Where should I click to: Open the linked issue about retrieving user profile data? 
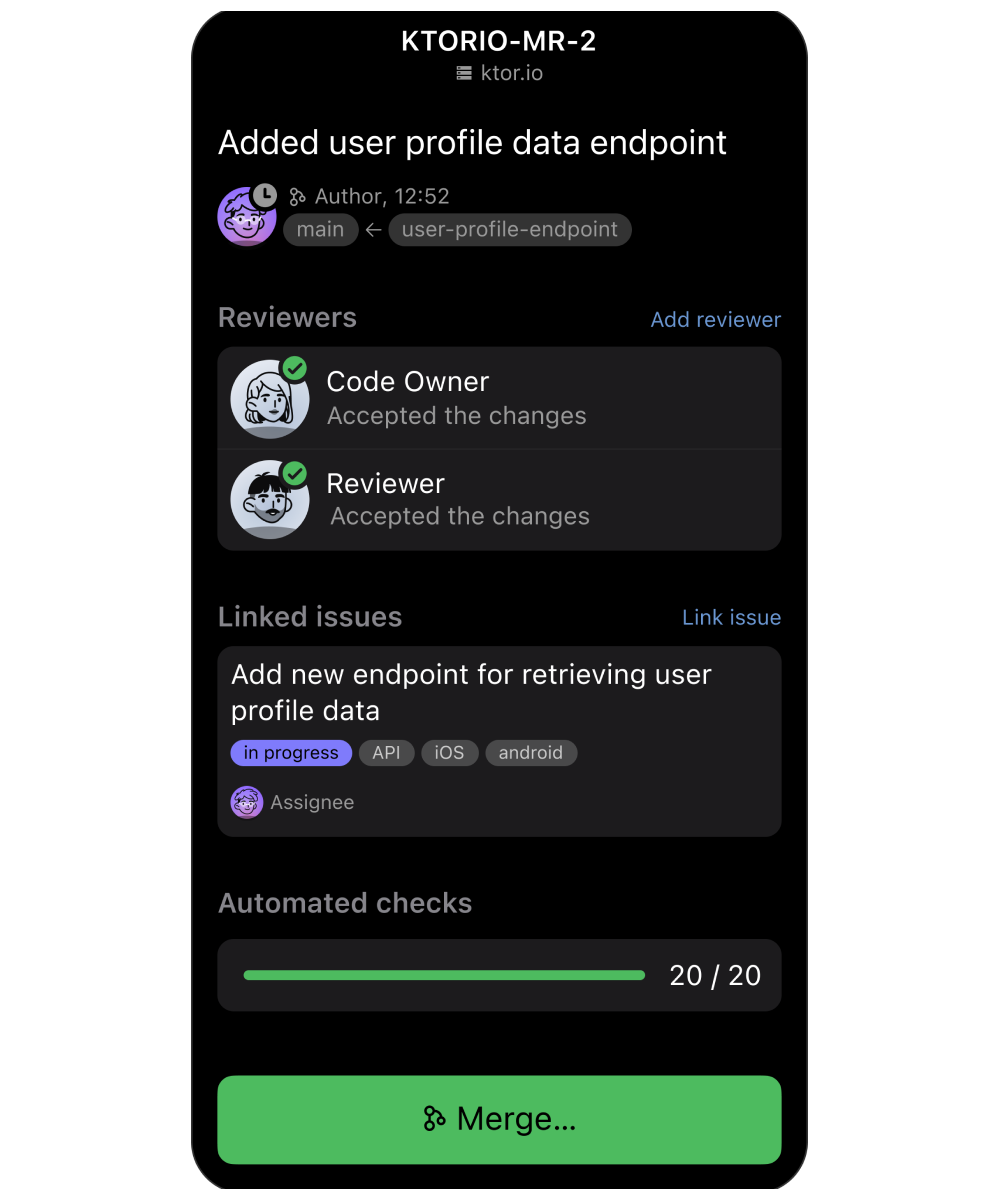point(499,741)
